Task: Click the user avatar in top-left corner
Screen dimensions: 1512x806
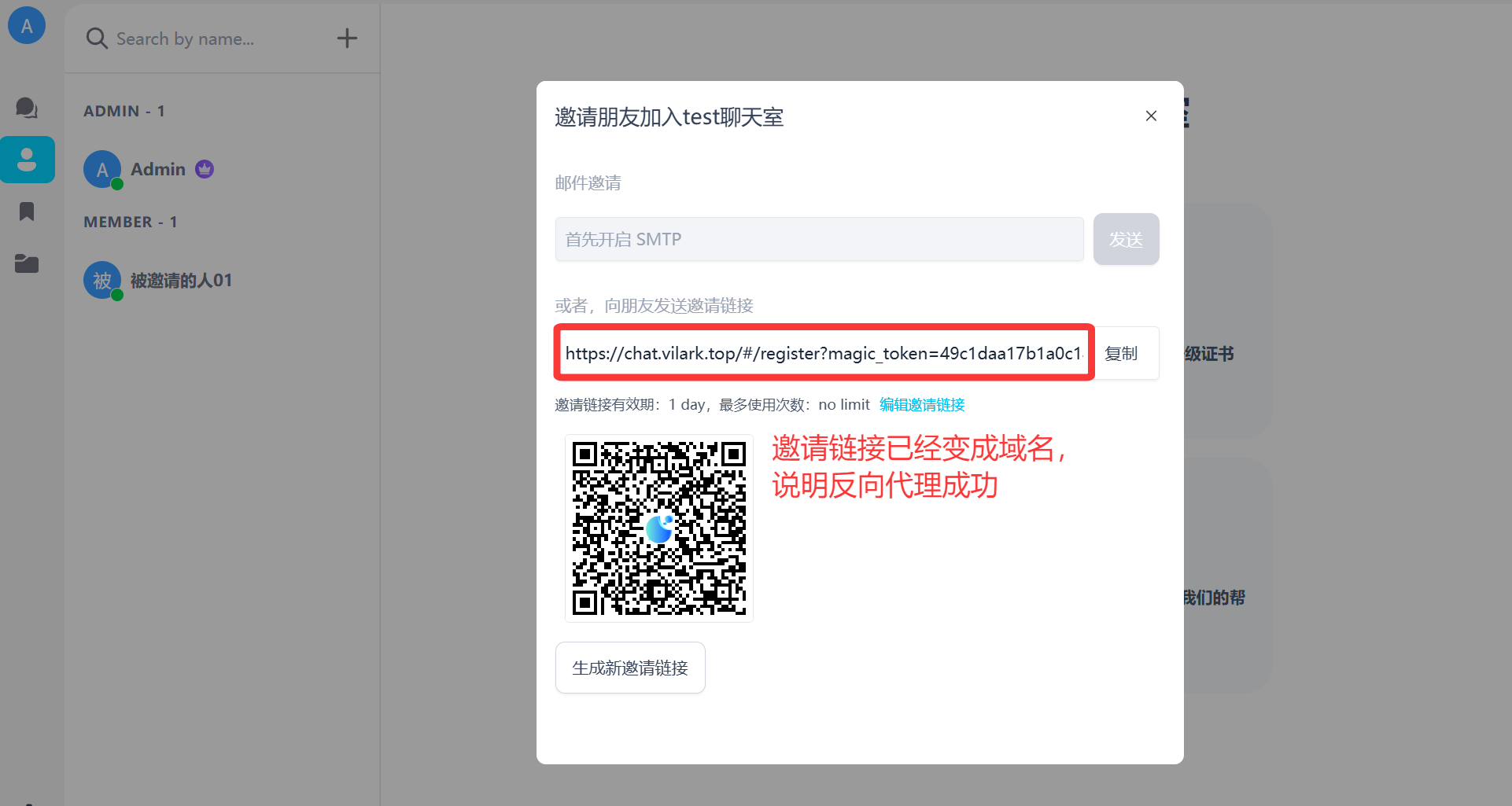Action: (27, 26)
